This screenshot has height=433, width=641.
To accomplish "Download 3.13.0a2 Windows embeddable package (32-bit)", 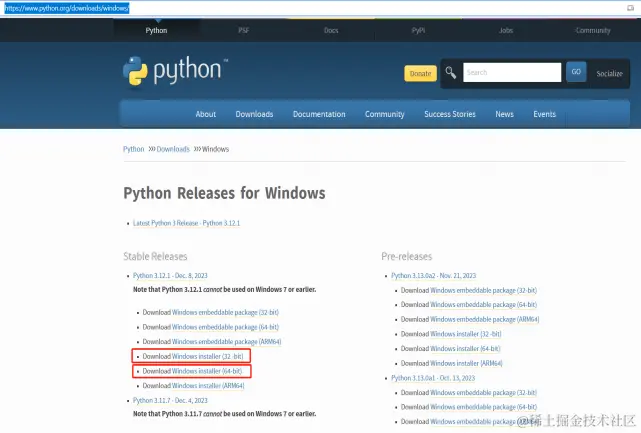I will coord(484,290).
